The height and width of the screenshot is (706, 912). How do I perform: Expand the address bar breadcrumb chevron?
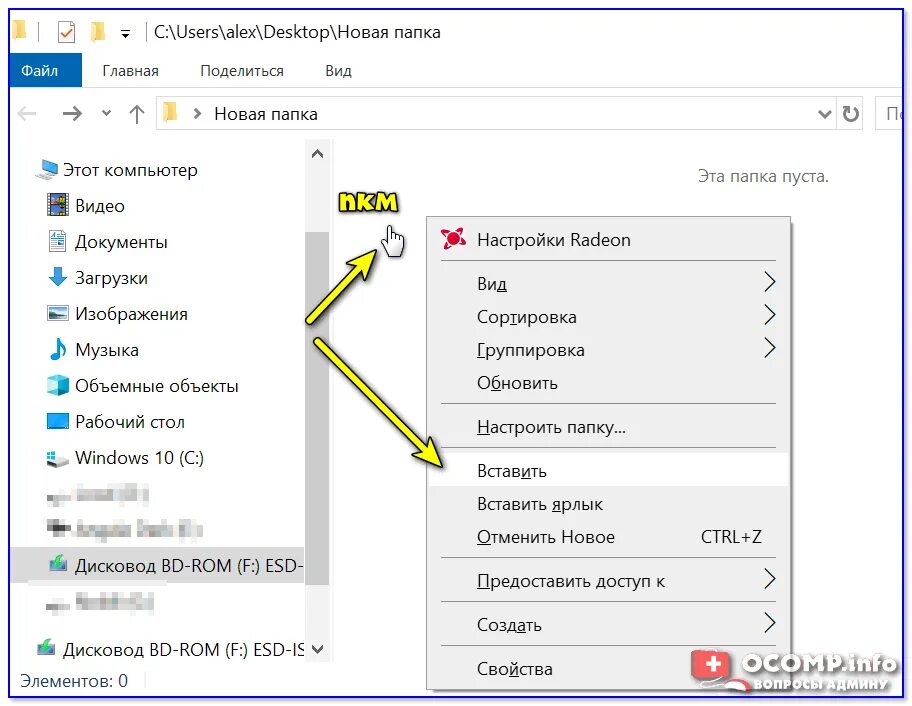(197, 113)
